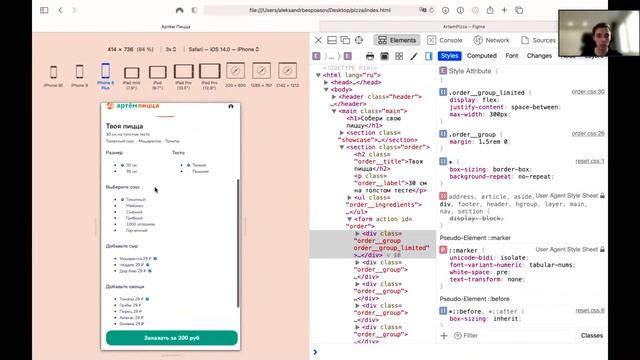Add new CSS rule plus button
Screen dimensions: 640x360
click(x=444, y=336)
